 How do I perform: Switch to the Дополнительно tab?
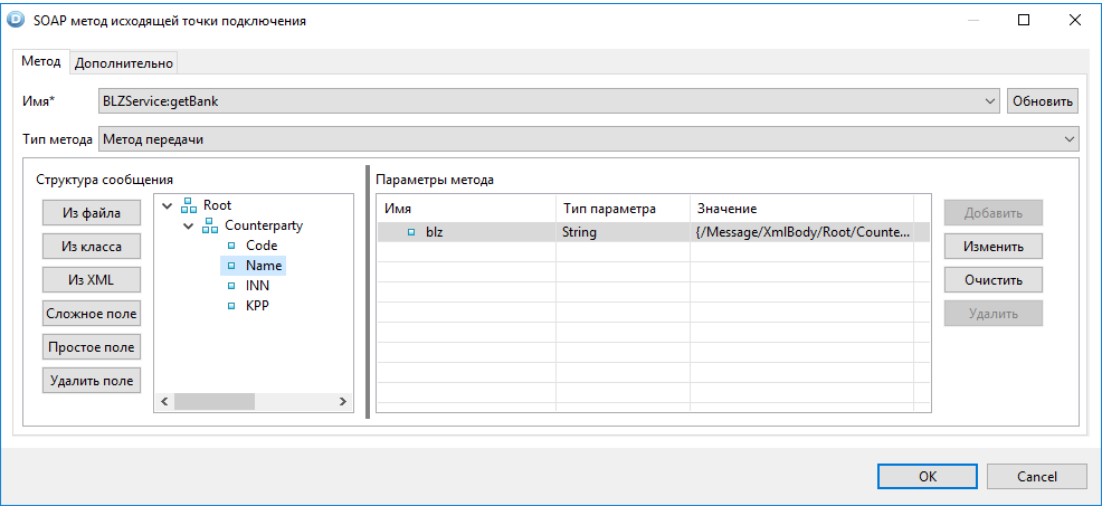pyautogui.click(x=124, y=63)
